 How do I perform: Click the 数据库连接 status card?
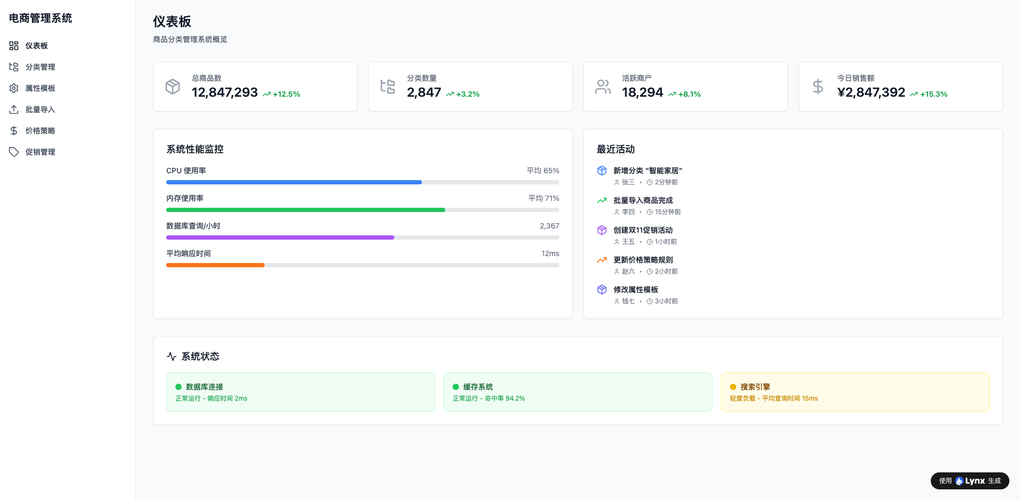coord(300,392)
